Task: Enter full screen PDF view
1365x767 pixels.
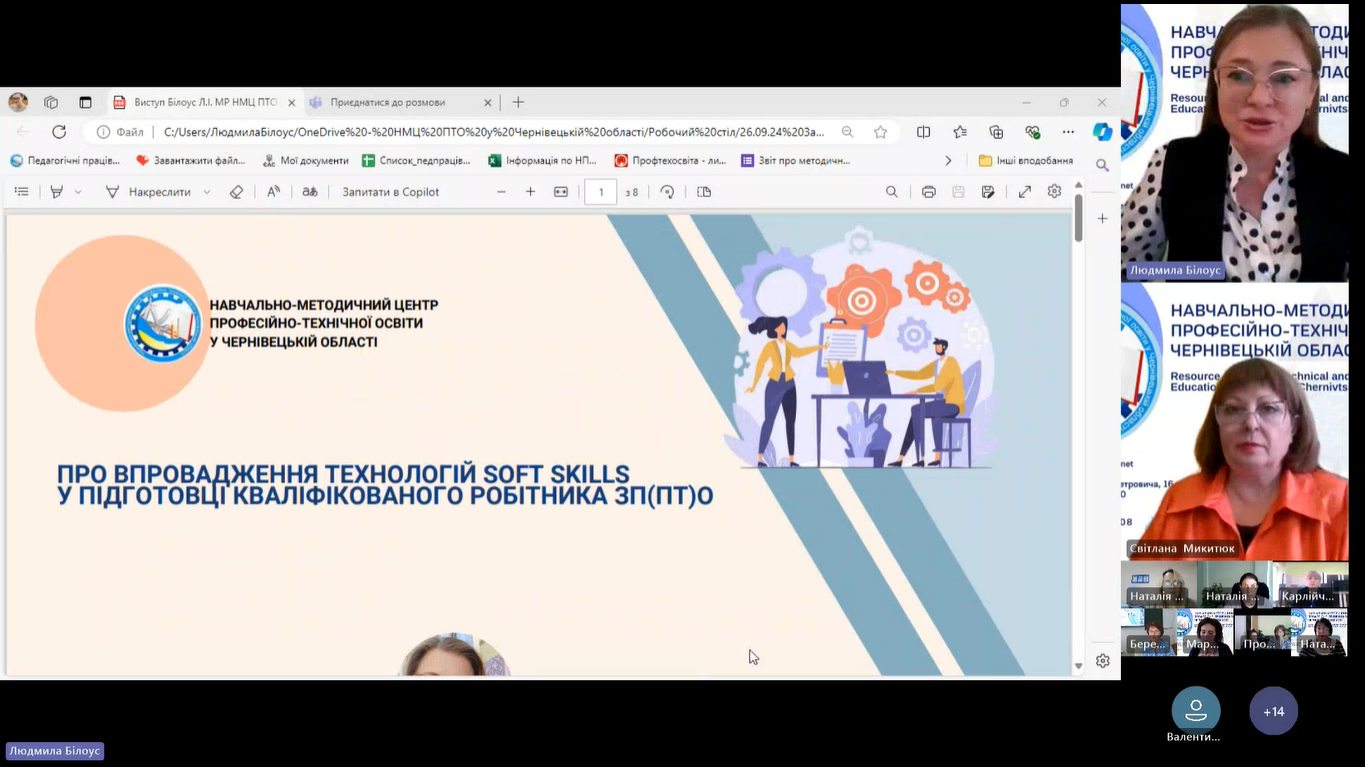Action: tap(1024, 192)
